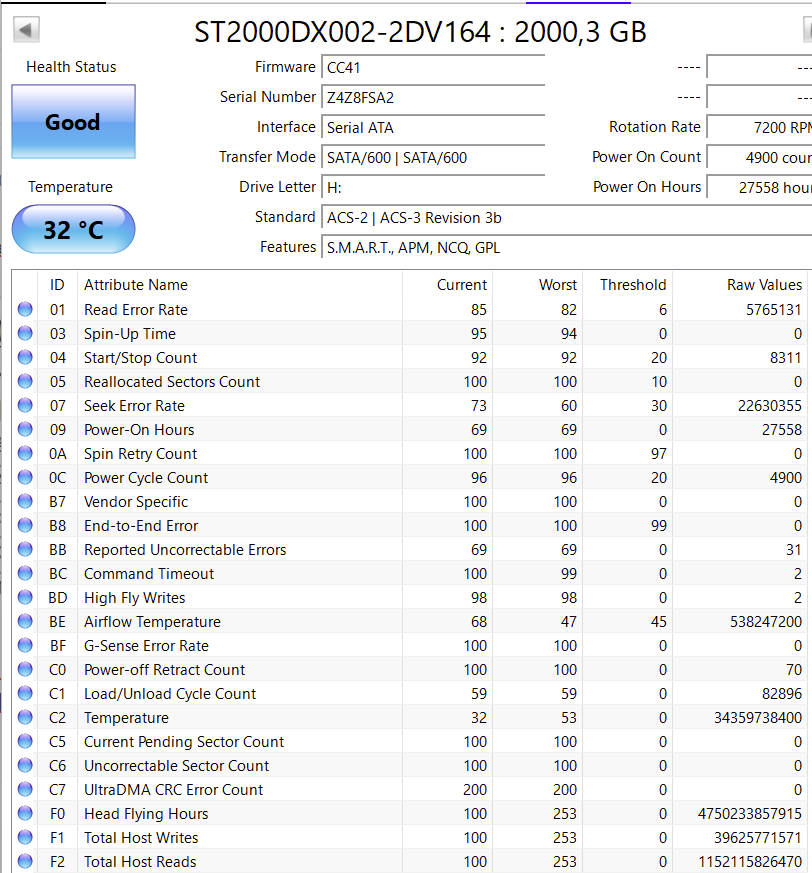Viewport: 812px width, 873px height.
Task: Select the Load/Unload Cycle Count attribute name
Action: point(170,693)
